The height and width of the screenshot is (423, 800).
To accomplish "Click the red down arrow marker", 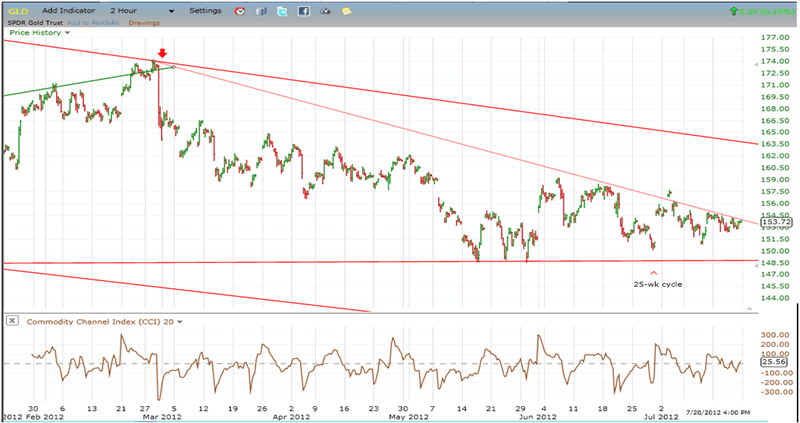I will coord(163,51).
